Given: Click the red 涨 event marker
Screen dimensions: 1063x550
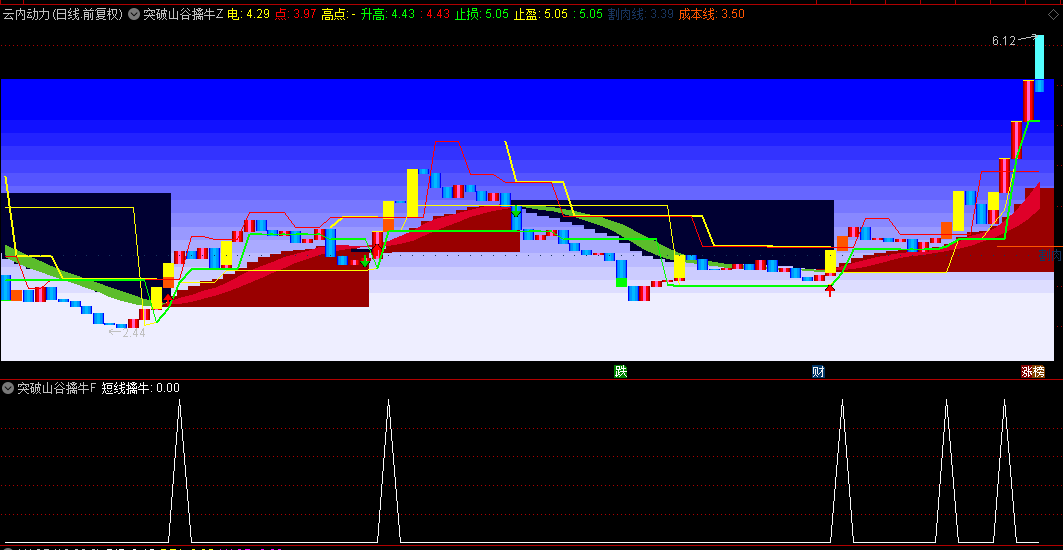Looking at the screenshot, I should [x=1027, y=371].
